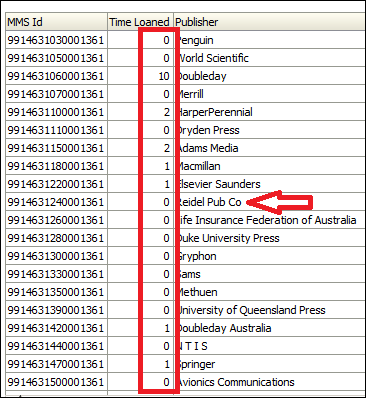Viewport: 366px width, 398px height.
Task: Select MMS Id 9914631030001361
Action: (56, 40)
